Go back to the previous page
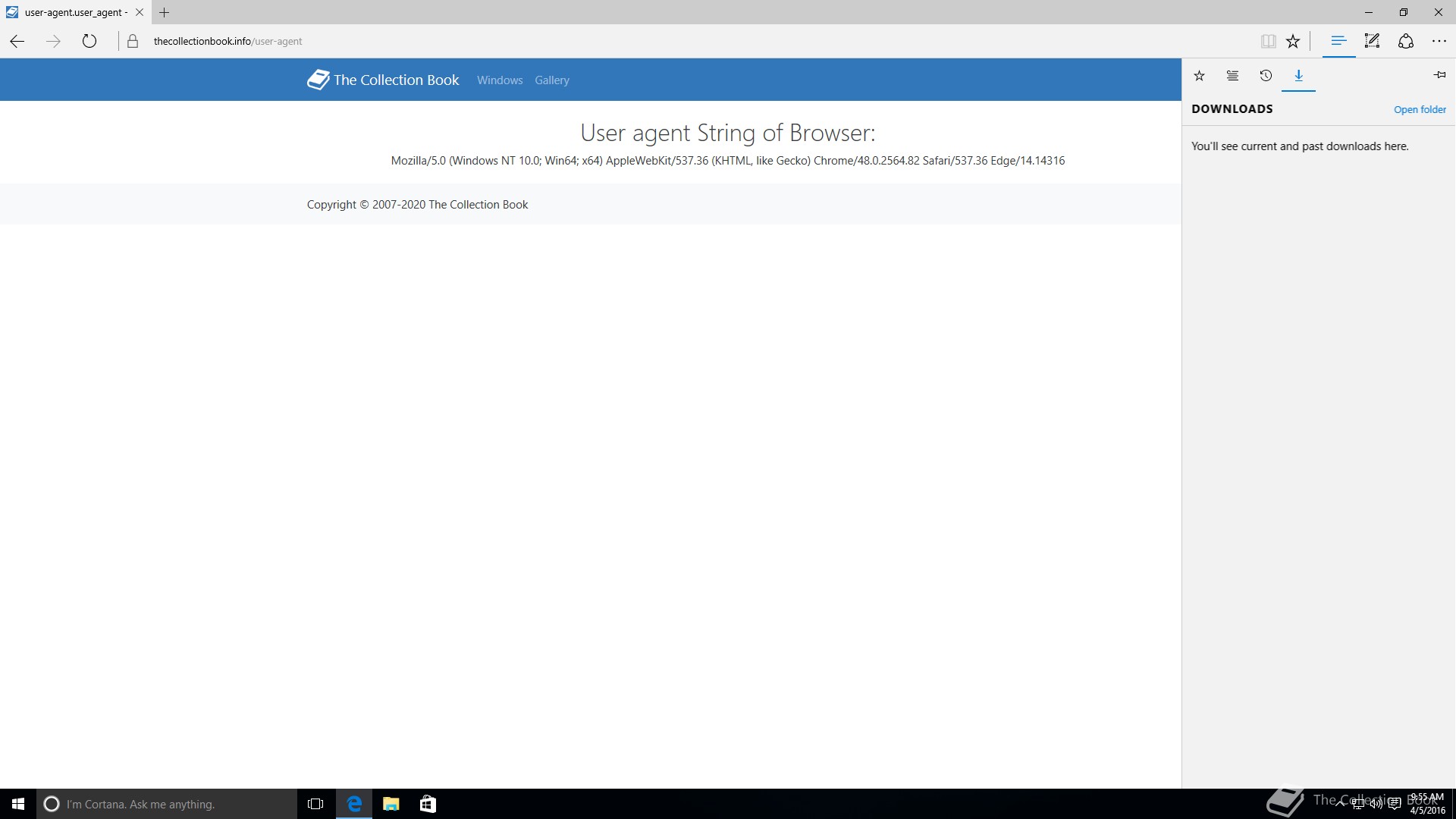Screen dimensions: 1456x819 [x=17, y=41]
